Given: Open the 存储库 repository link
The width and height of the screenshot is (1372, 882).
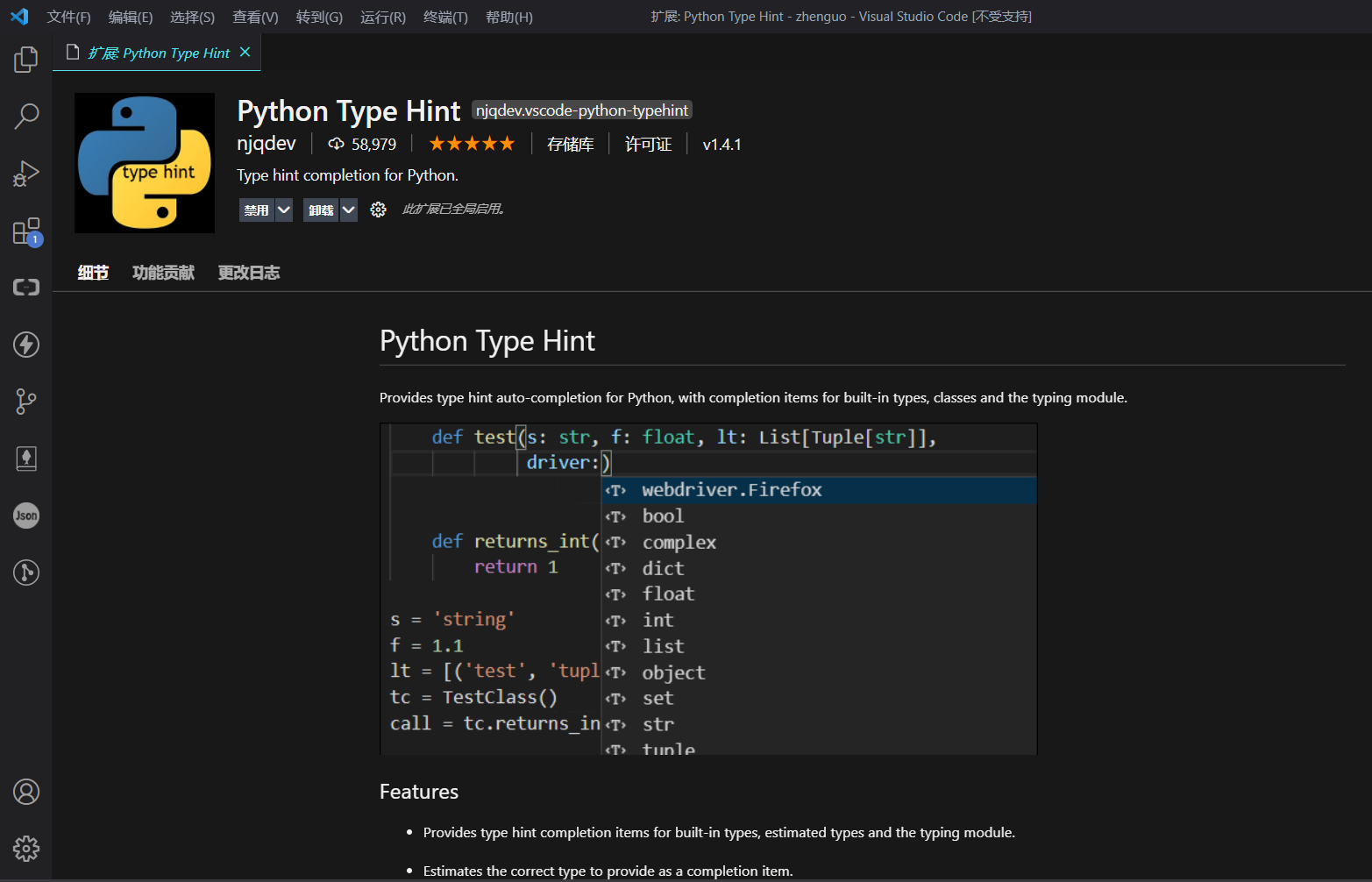Looking at the screenshot, I should tap(571, 144).
